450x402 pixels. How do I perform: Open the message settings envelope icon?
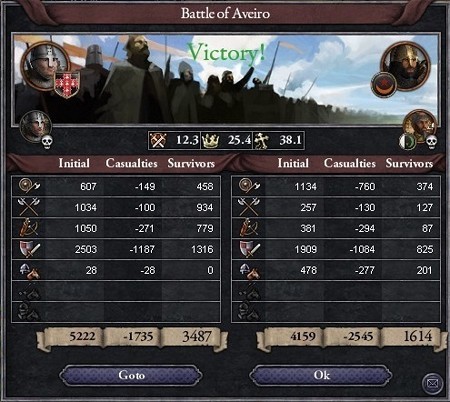432,384
